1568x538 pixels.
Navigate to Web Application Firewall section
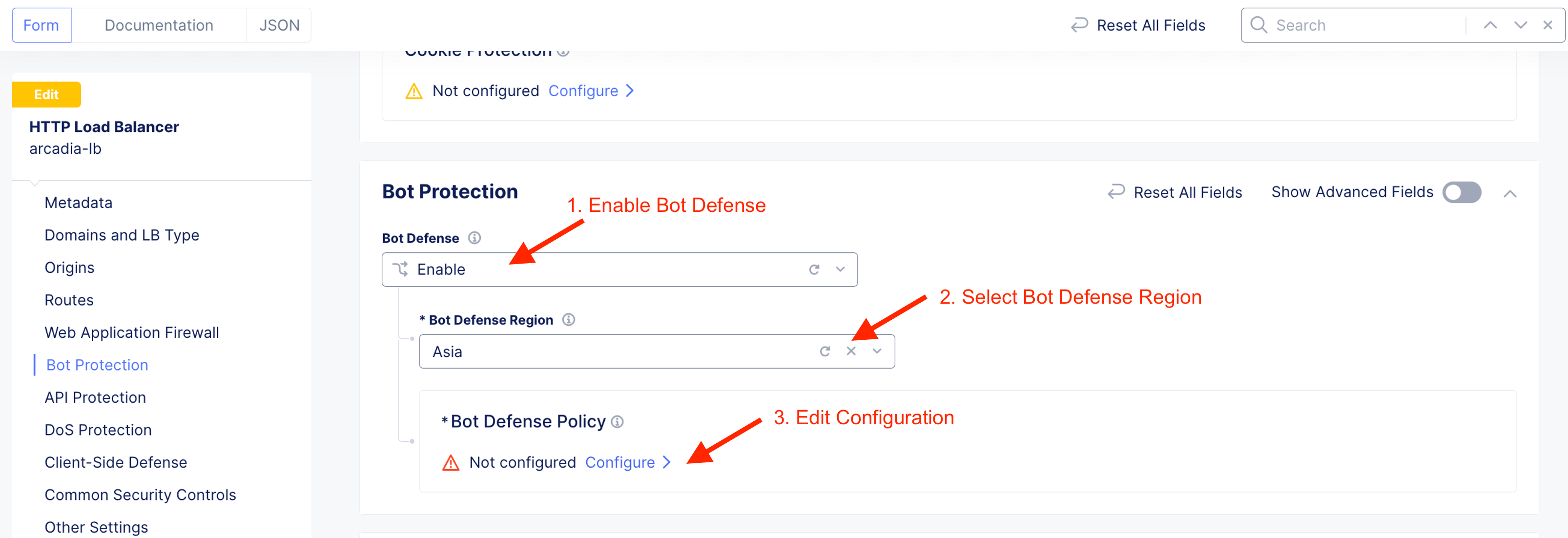tap(131, 332)
